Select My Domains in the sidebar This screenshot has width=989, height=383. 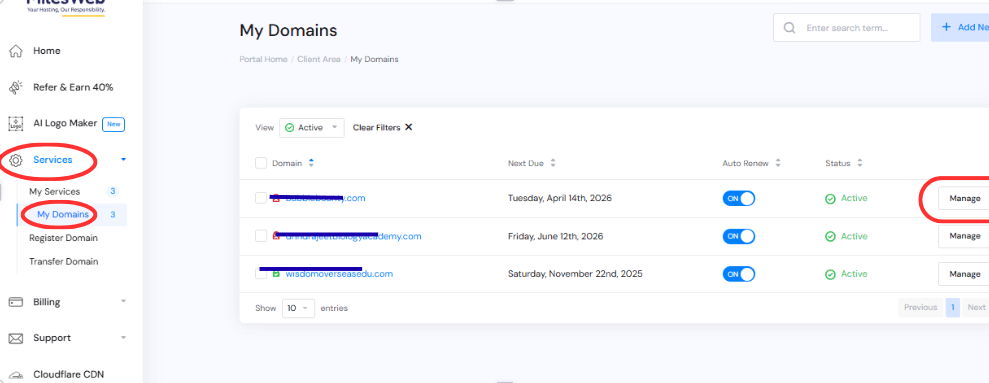point(62,215)
